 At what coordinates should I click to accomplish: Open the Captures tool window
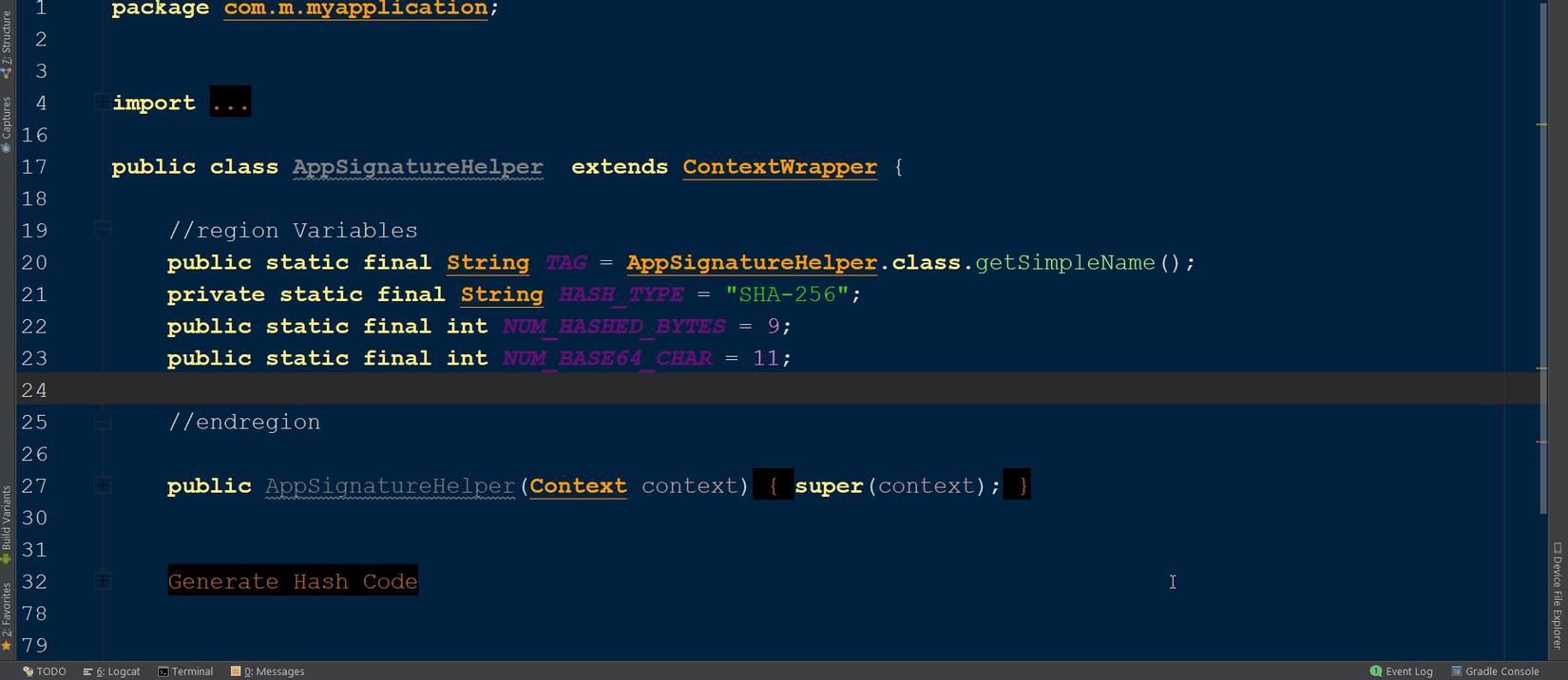(x=7, y=124)
